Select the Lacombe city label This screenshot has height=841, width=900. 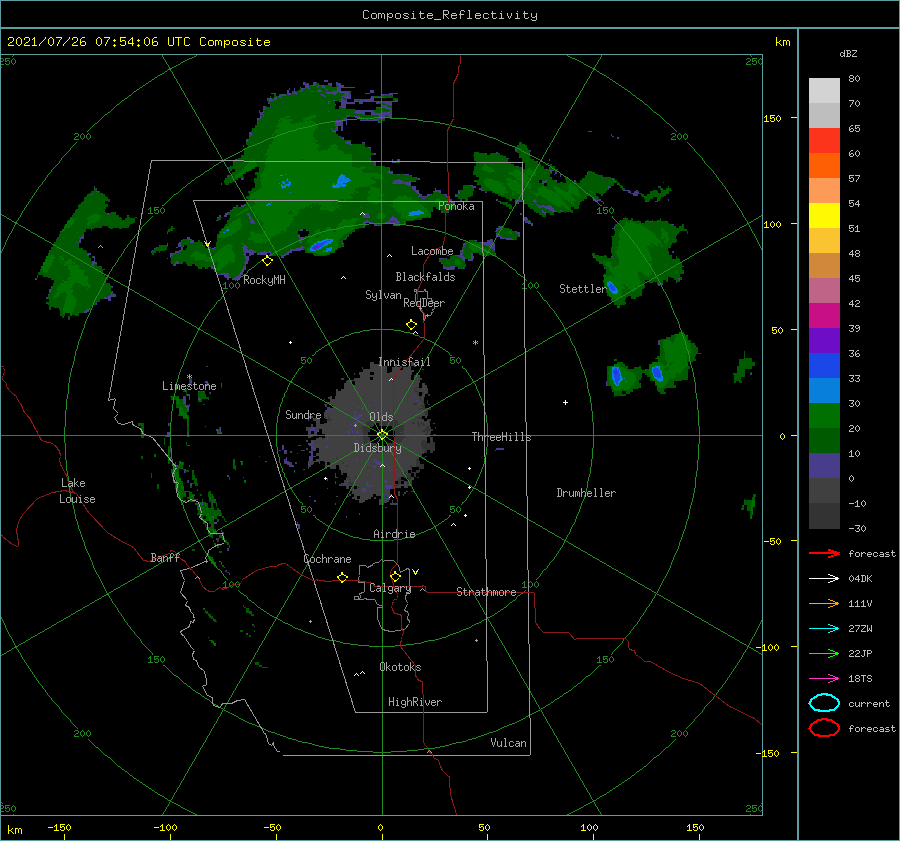tap(432, 251)
